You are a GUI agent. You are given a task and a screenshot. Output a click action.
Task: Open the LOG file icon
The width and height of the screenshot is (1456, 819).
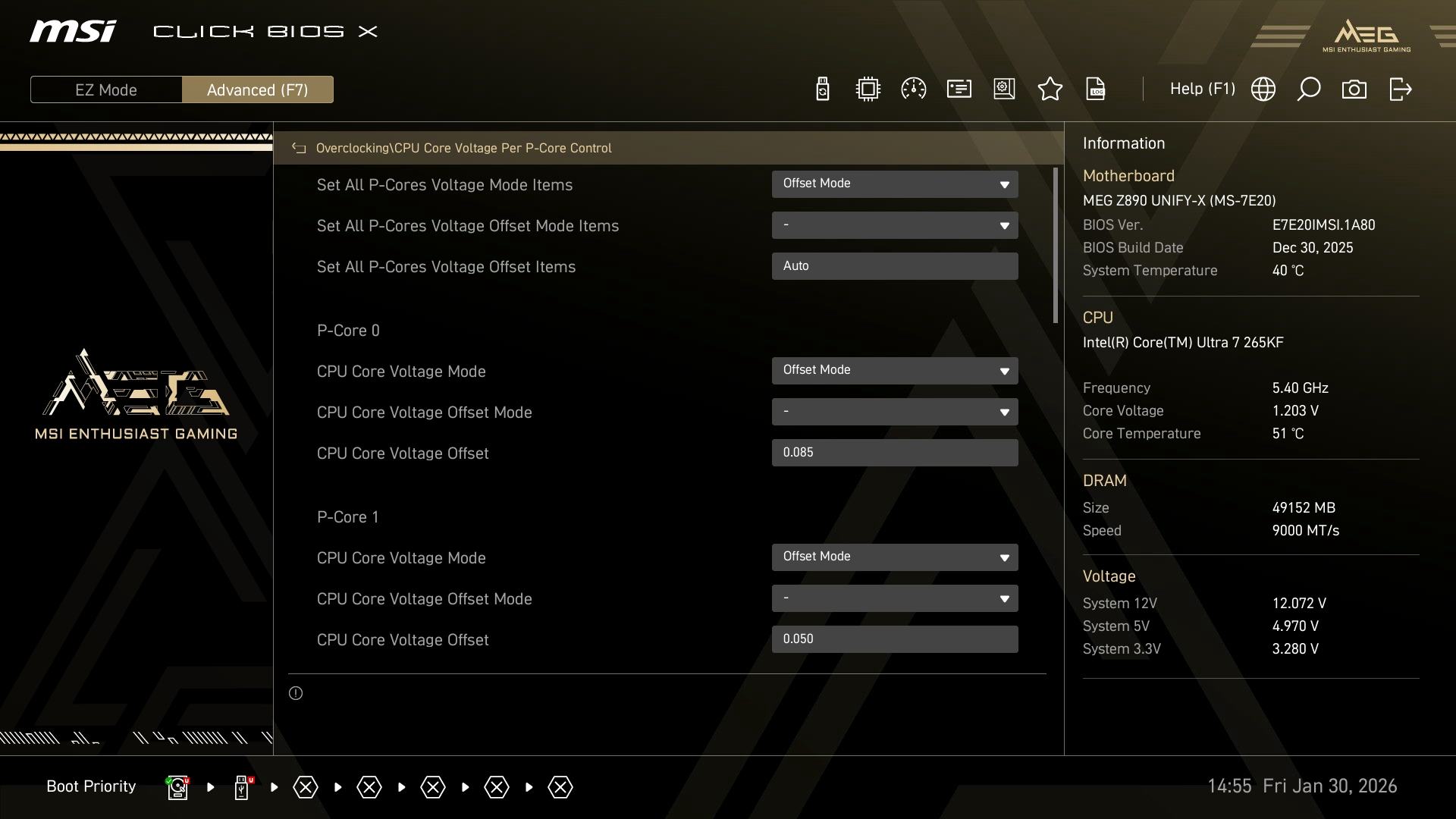[x=1095, y=89]
